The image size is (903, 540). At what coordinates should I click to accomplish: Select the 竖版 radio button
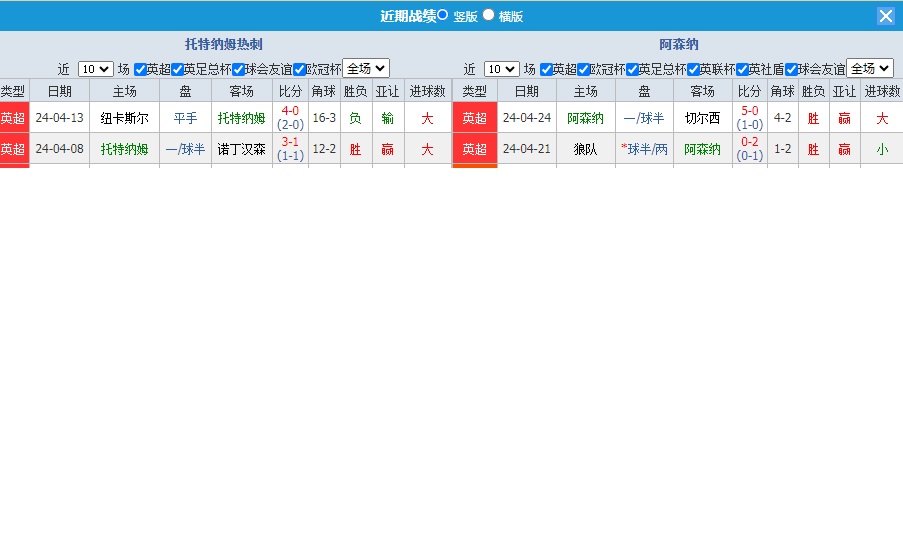442,15
